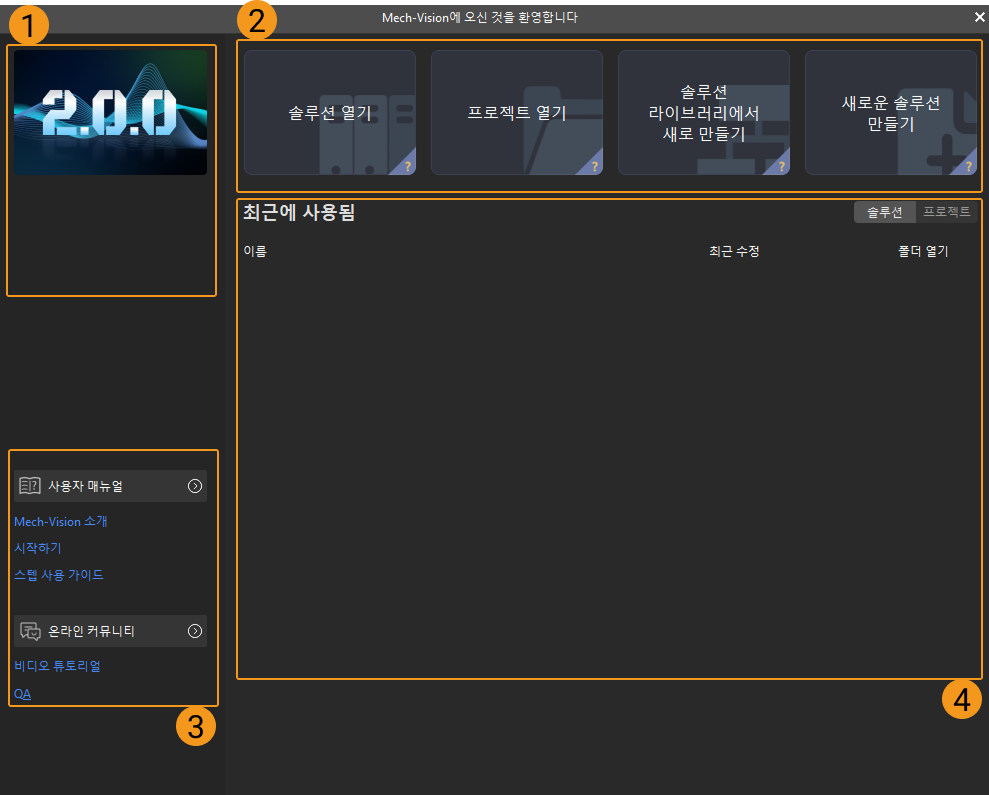Click the arrow circle next to 온라인 커뮤니티
This screenshot has height=795, width=989.
click(195, 631)
